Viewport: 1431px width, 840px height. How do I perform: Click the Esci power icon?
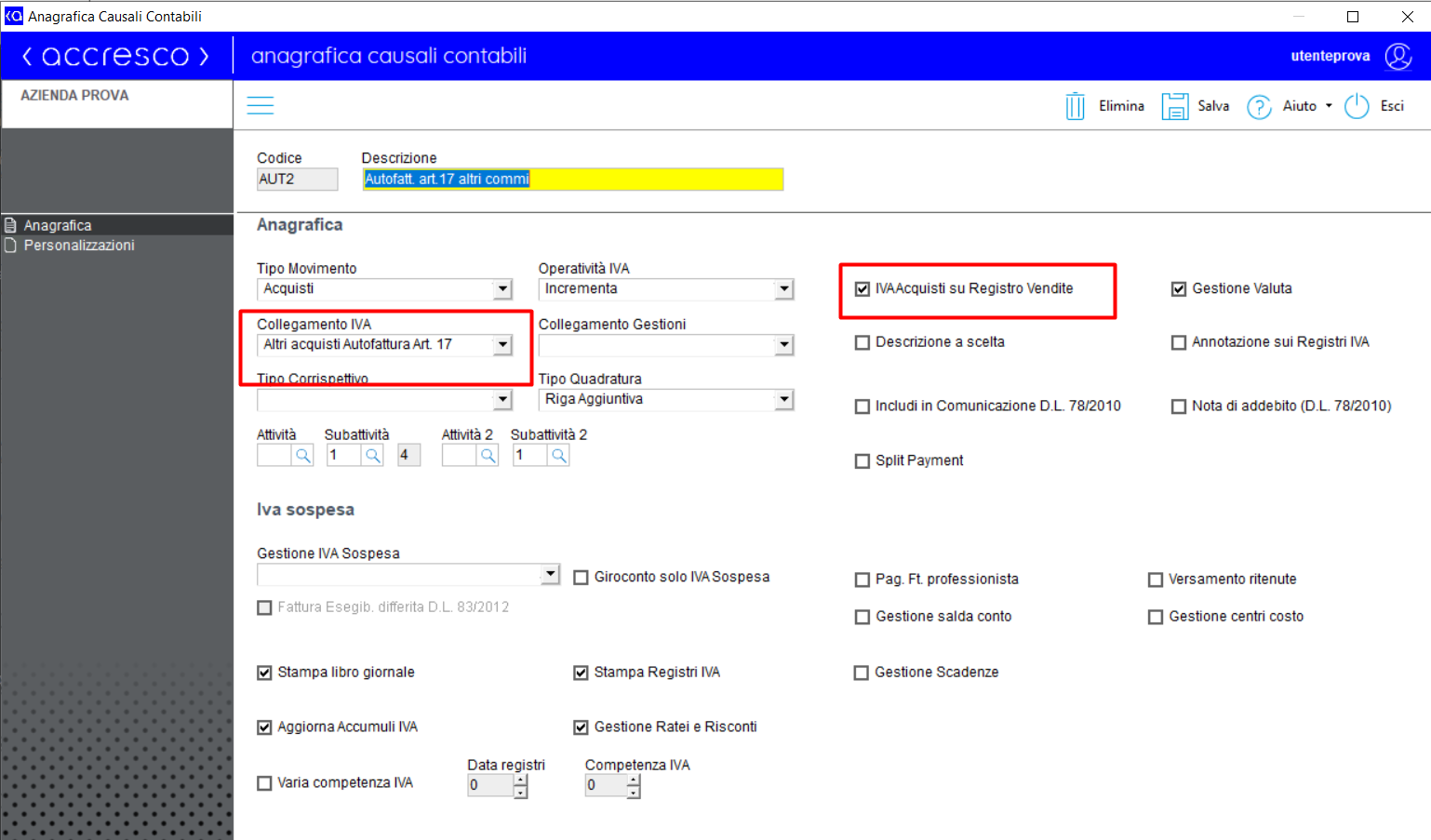click(x=1357, y=106)
